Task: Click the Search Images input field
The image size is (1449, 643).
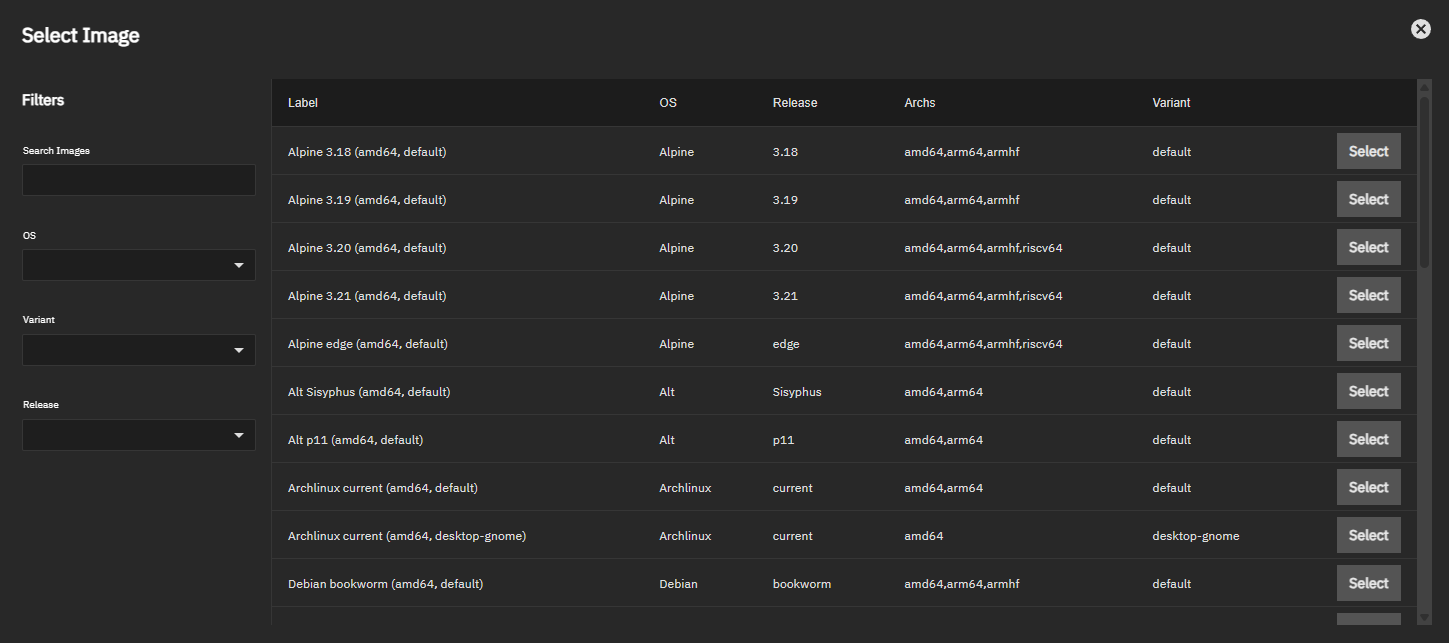Action: pos(139,180)
